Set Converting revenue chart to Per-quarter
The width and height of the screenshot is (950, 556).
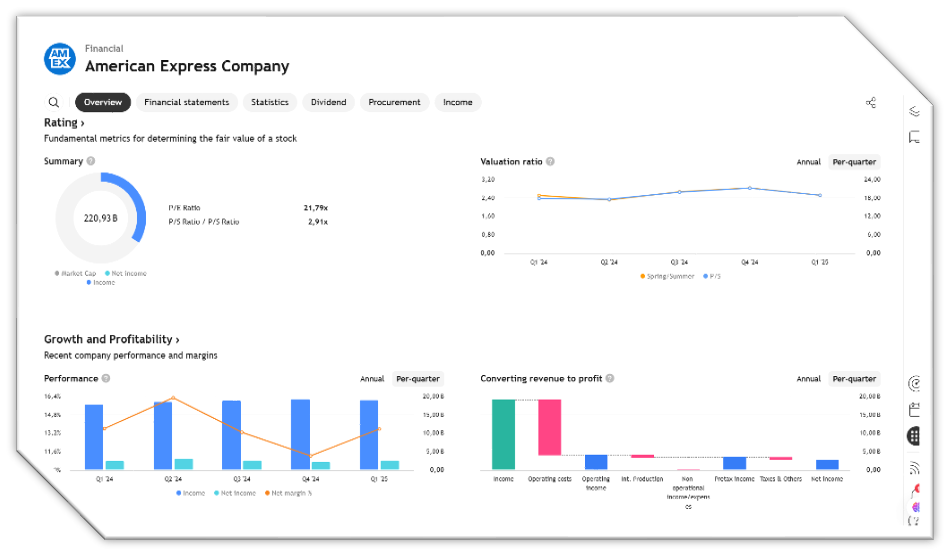click(x=854, y=379)
